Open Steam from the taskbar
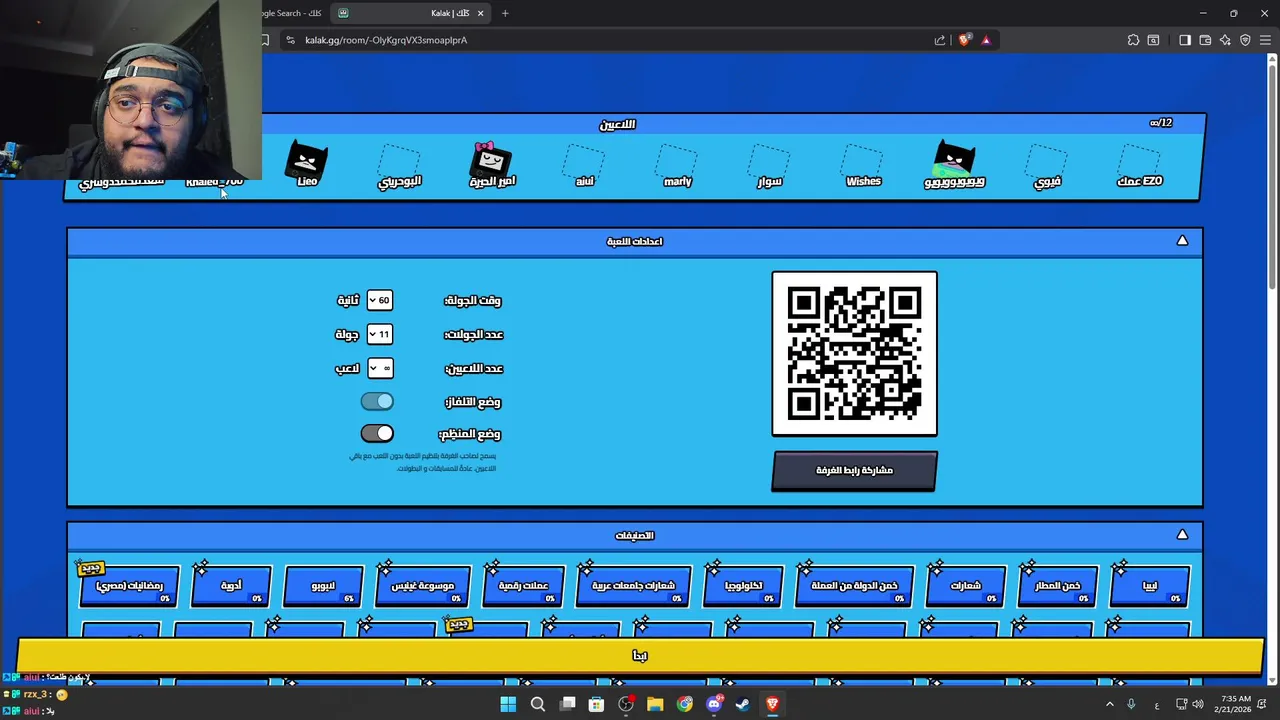1280x720 pixels. pos(743,704)
